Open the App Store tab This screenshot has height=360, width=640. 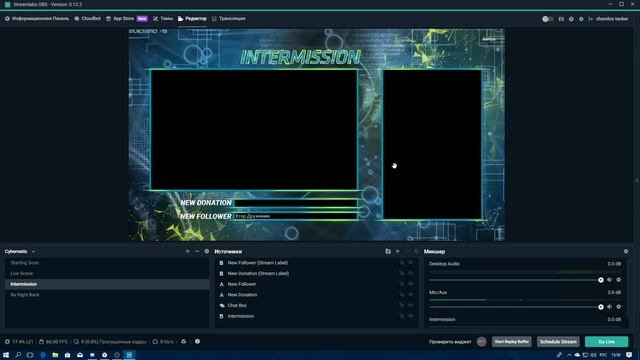click(127, 19)
